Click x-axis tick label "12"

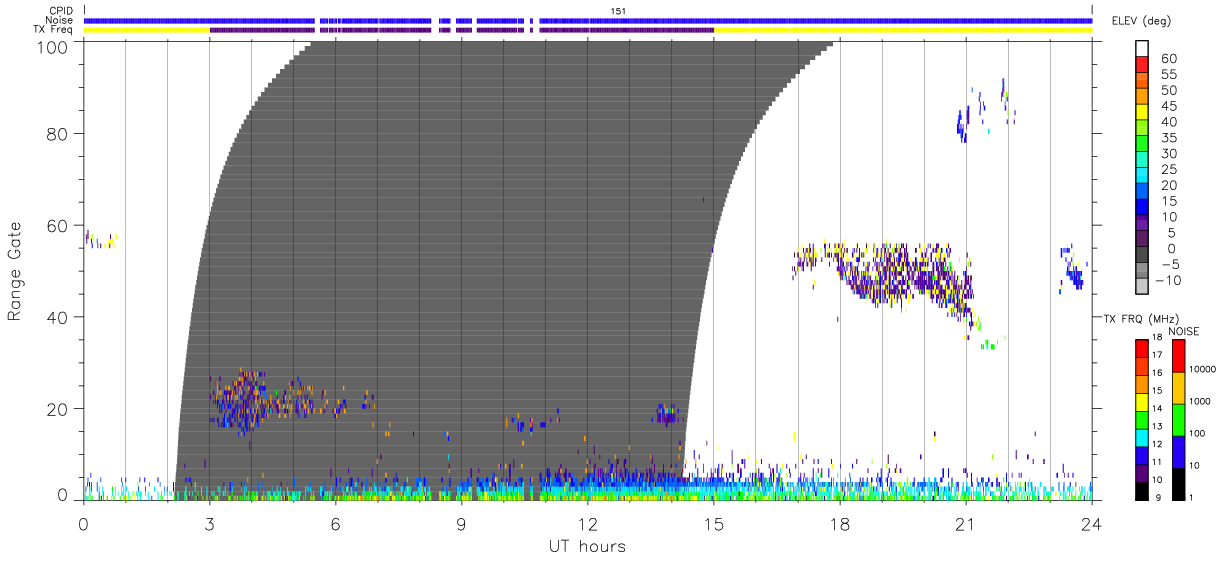pyautogui.click(x=587, y=523)
